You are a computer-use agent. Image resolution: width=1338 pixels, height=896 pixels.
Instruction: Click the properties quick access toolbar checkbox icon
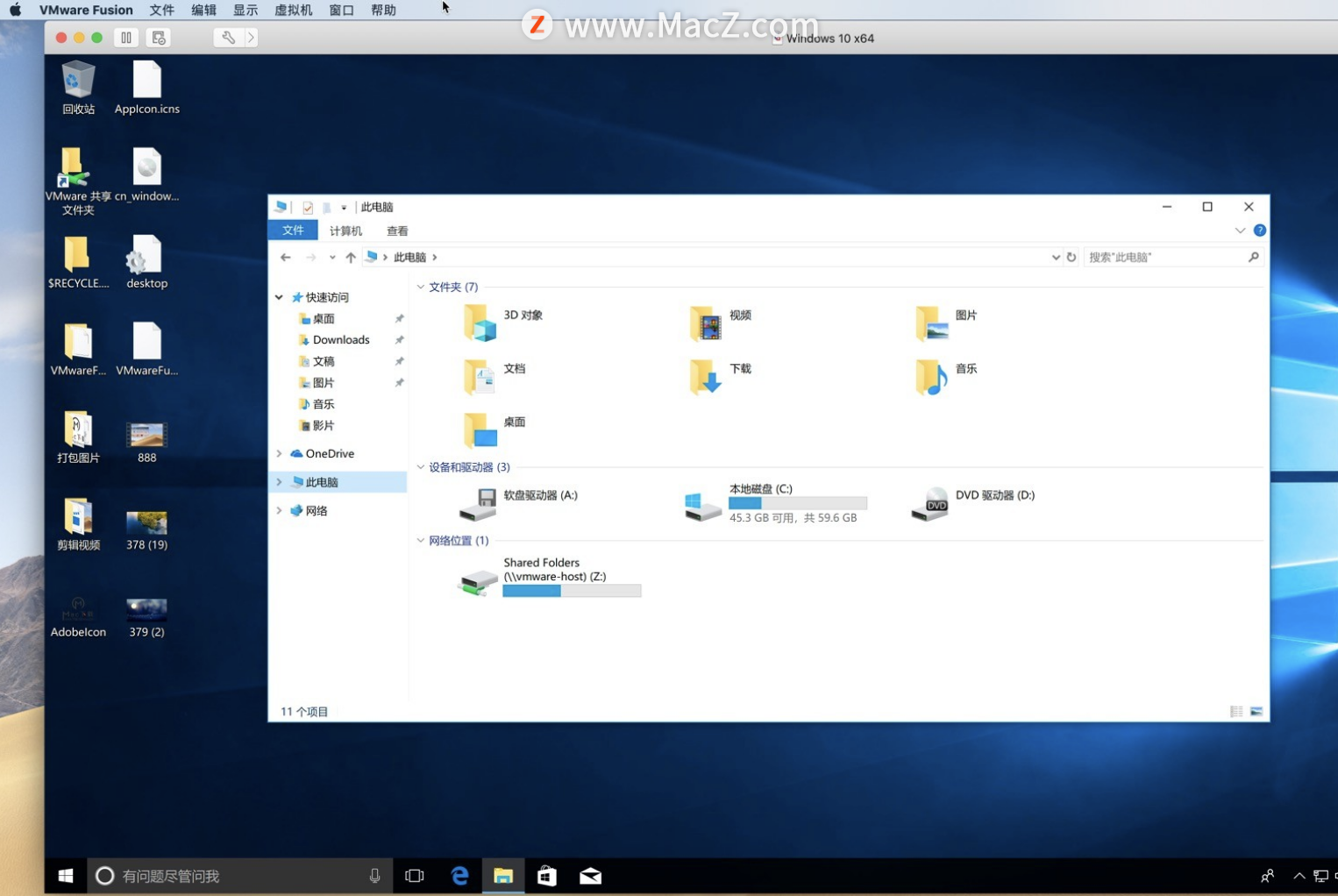coord(308,208)
